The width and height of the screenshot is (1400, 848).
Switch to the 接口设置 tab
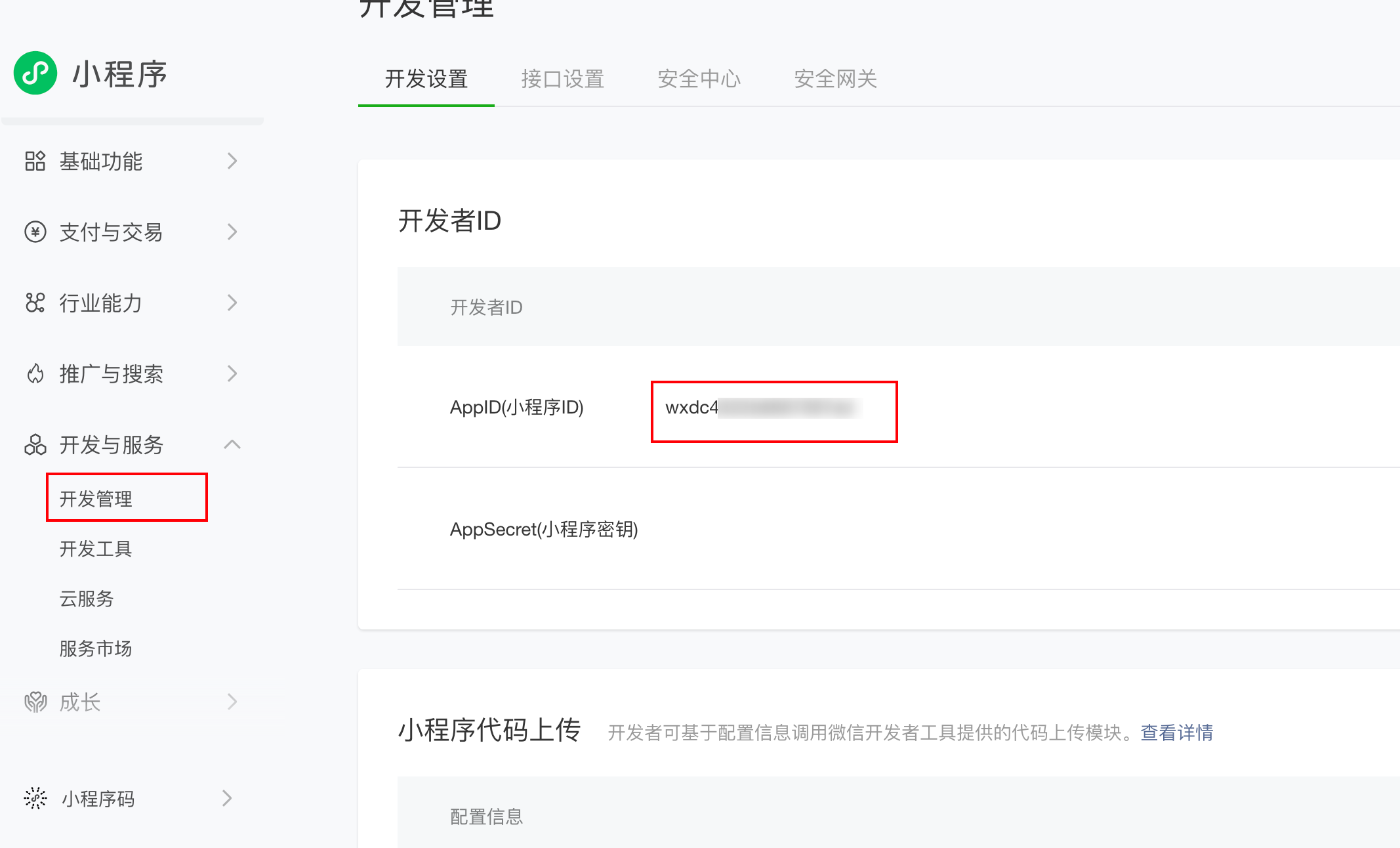(562, 79)
